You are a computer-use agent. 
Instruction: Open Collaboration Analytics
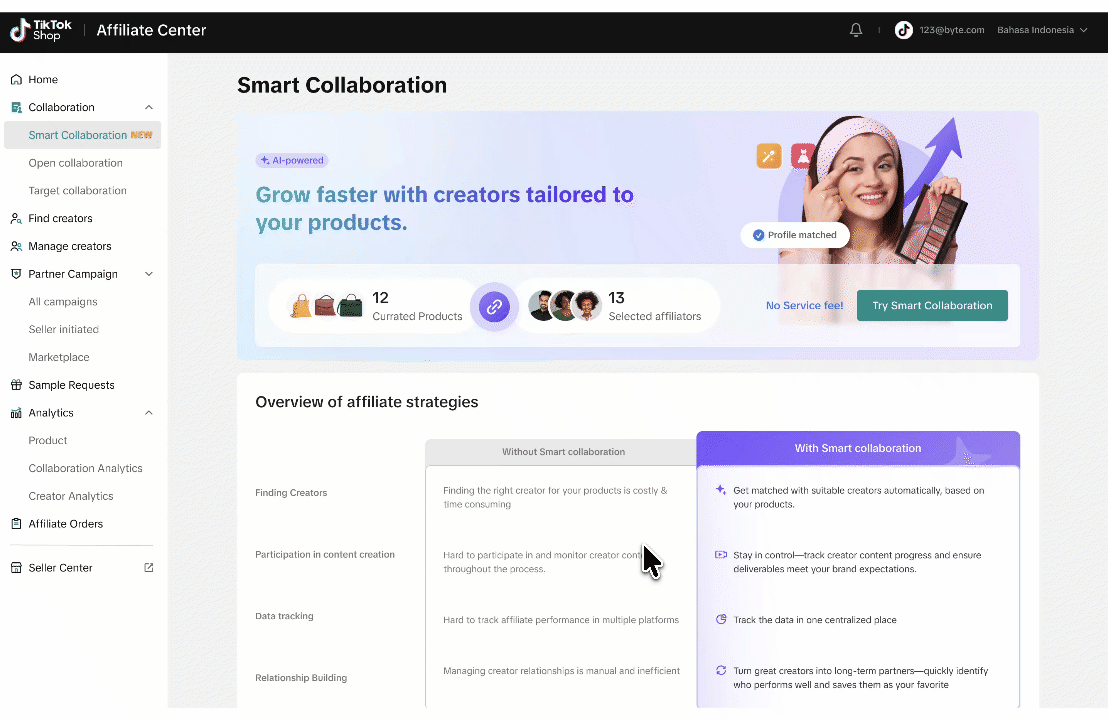(x=86, y=468)
